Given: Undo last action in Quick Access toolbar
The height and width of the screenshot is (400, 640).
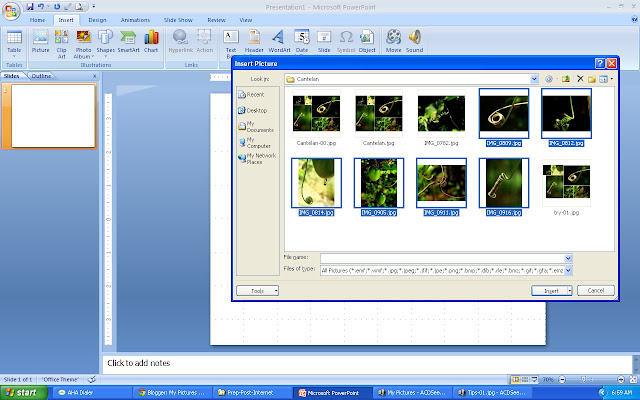Looking at the screenshot, I should (41, 7).
